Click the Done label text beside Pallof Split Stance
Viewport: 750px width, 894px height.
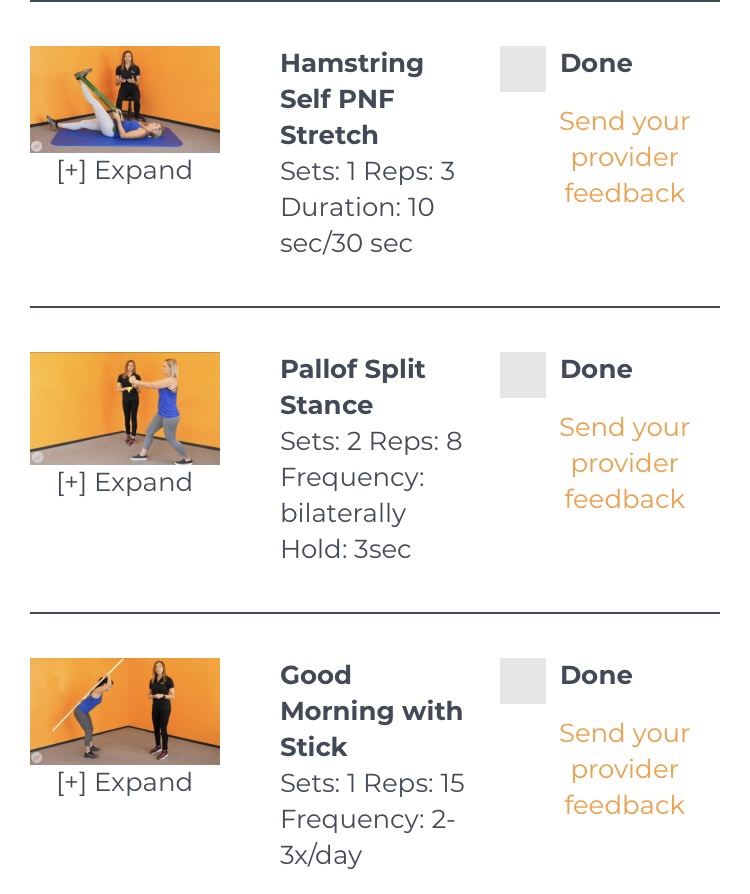coord(596,369)
